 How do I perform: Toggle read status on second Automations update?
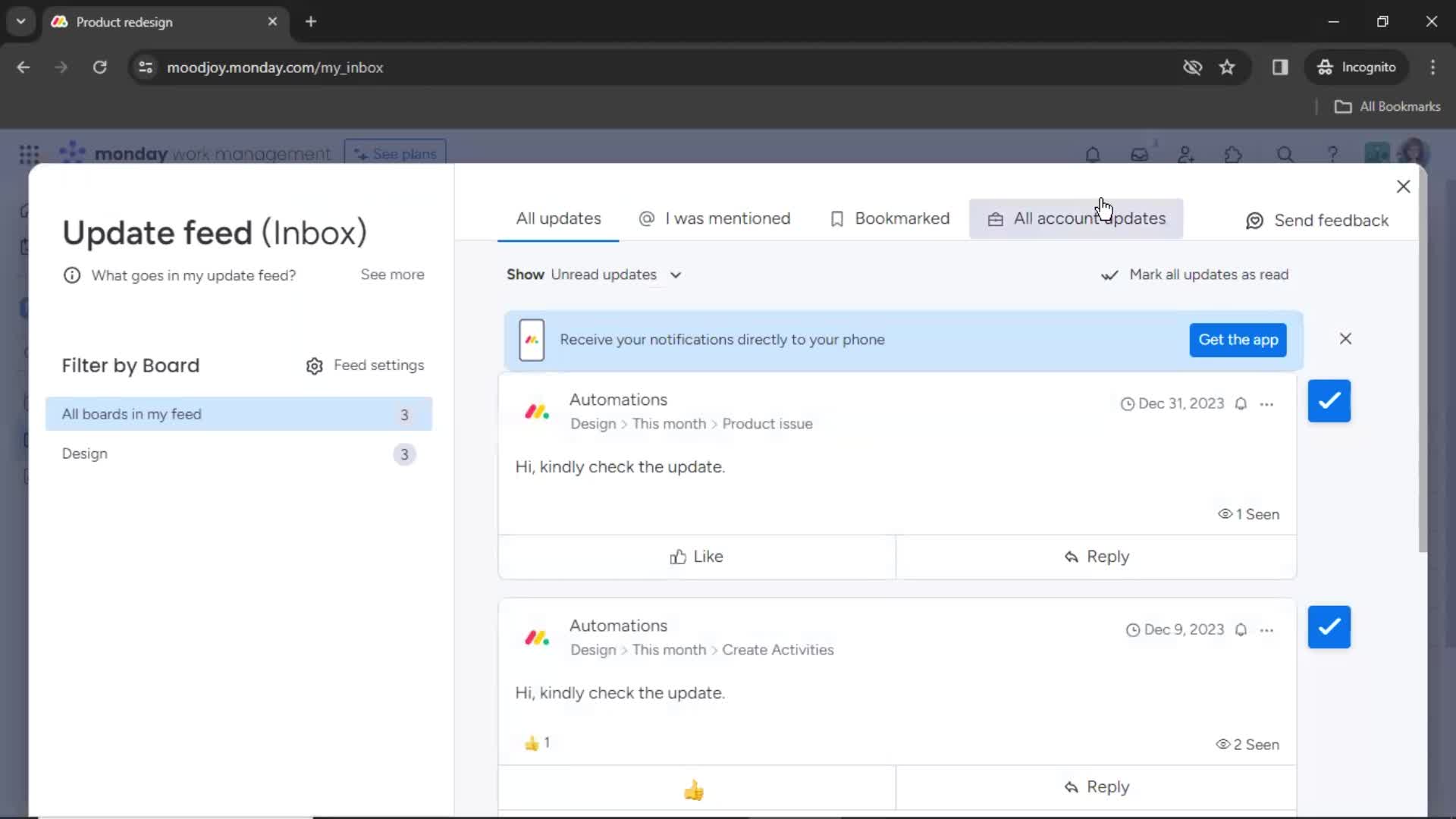(1329, 627)
